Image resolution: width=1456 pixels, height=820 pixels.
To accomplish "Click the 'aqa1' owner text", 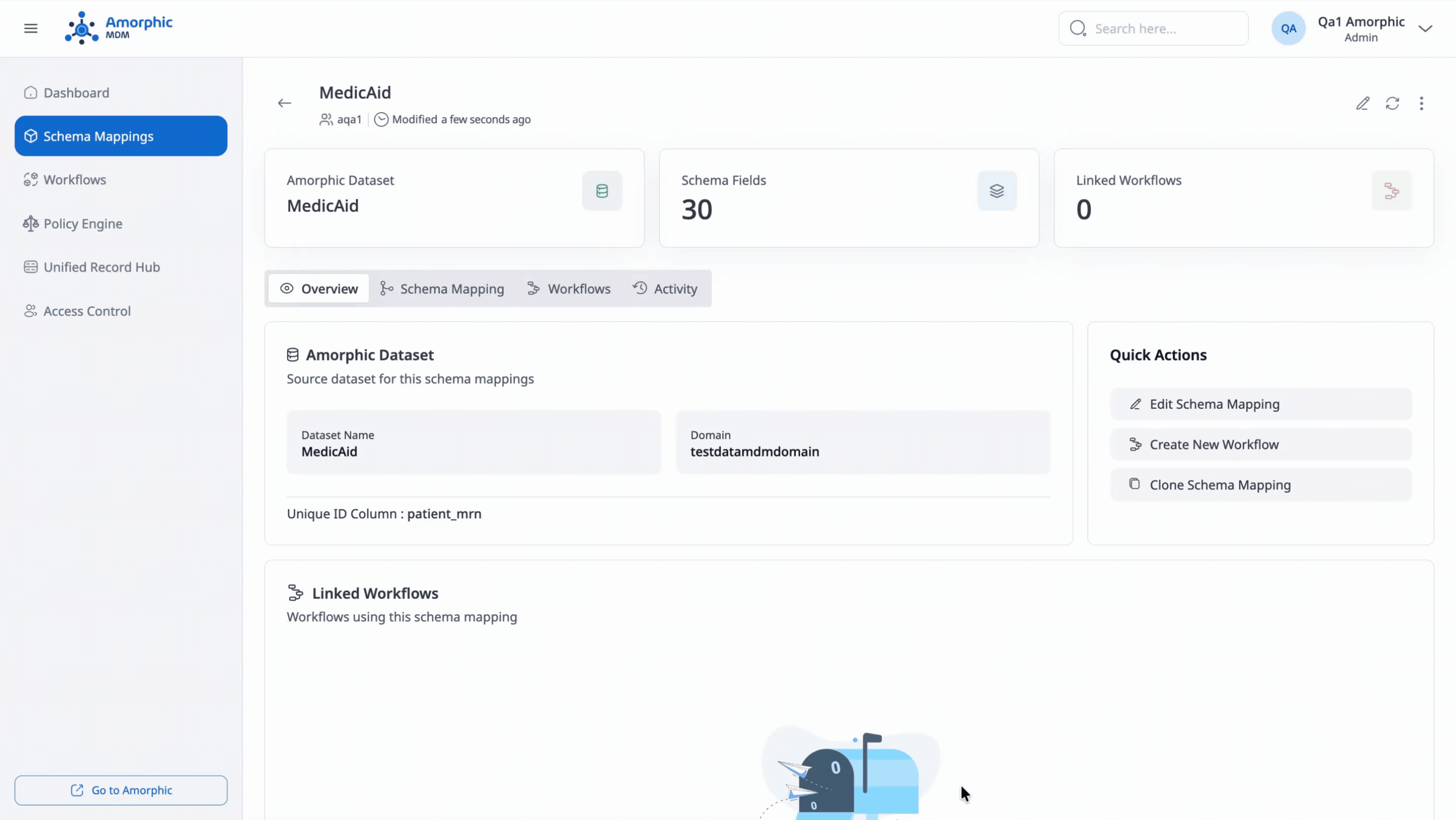I will click(x=349, y=119).
